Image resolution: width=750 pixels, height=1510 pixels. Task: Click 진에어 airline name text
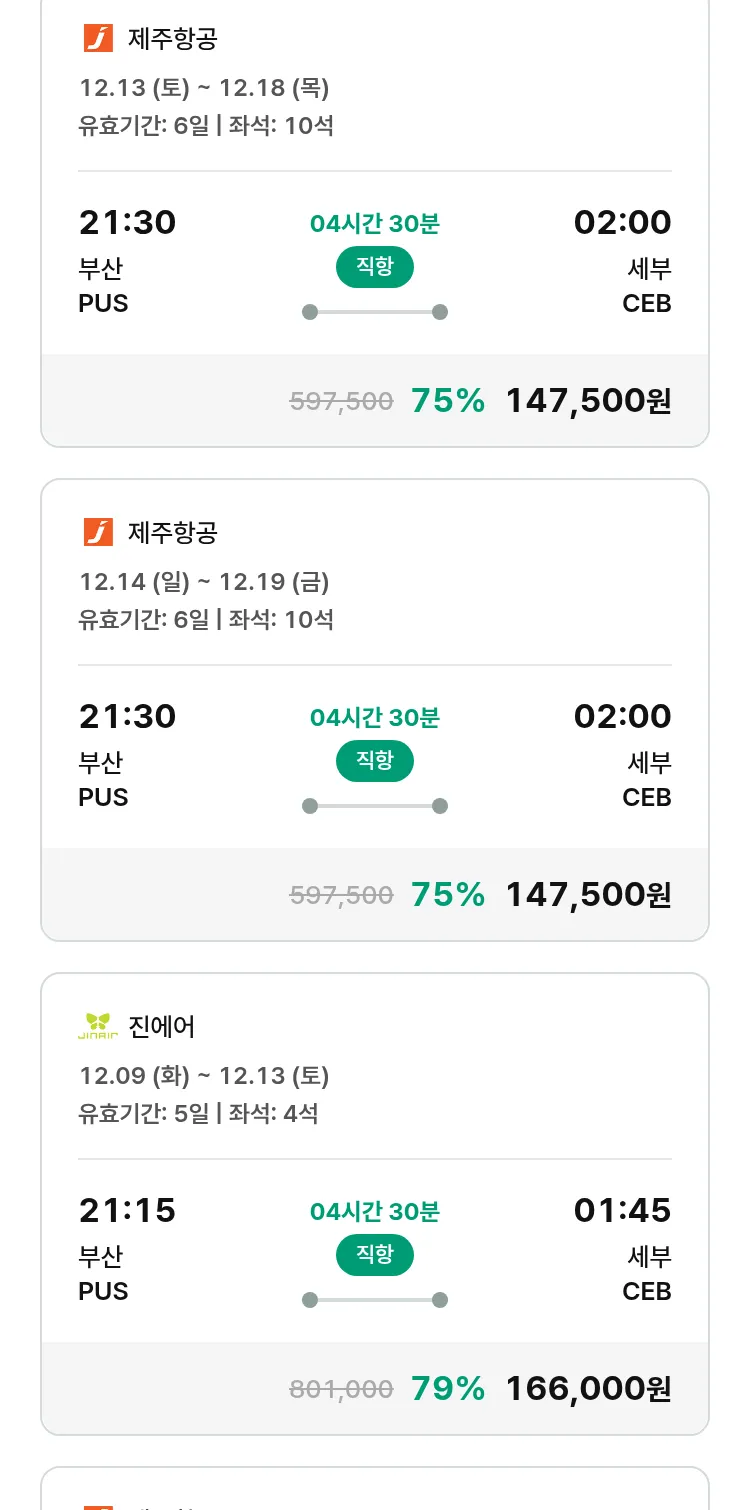coord(162,1027)
